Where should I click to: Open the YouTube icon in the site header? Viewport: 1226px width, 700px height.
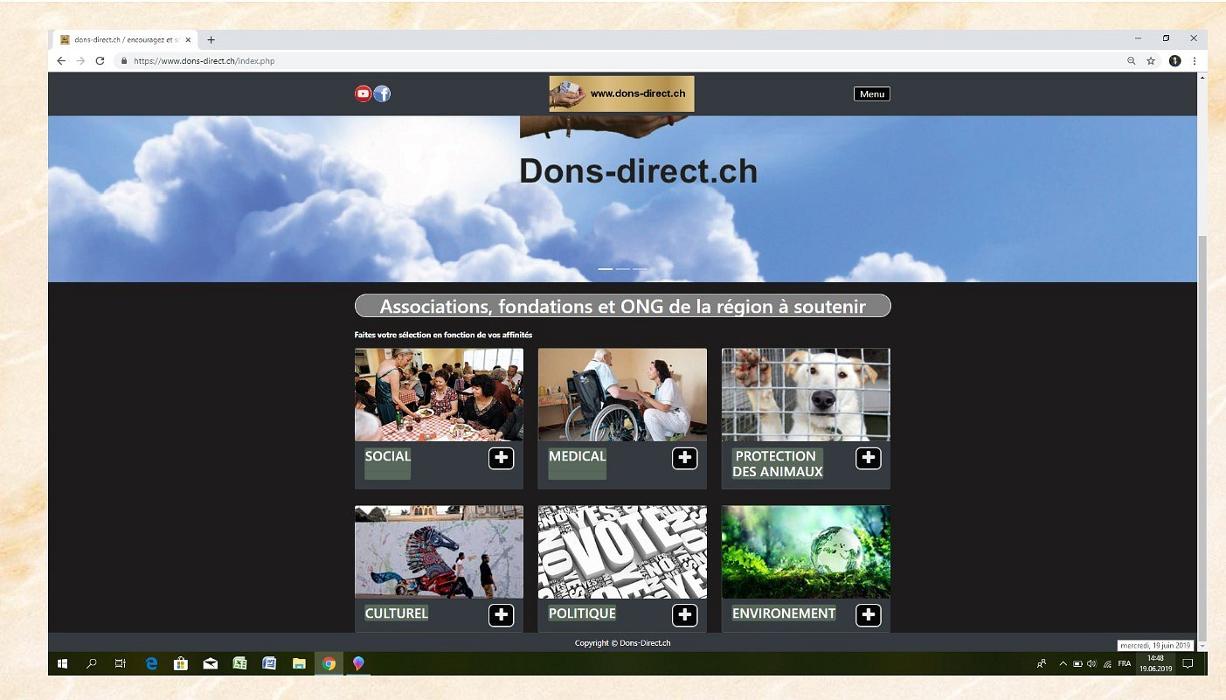click(363, 93)
